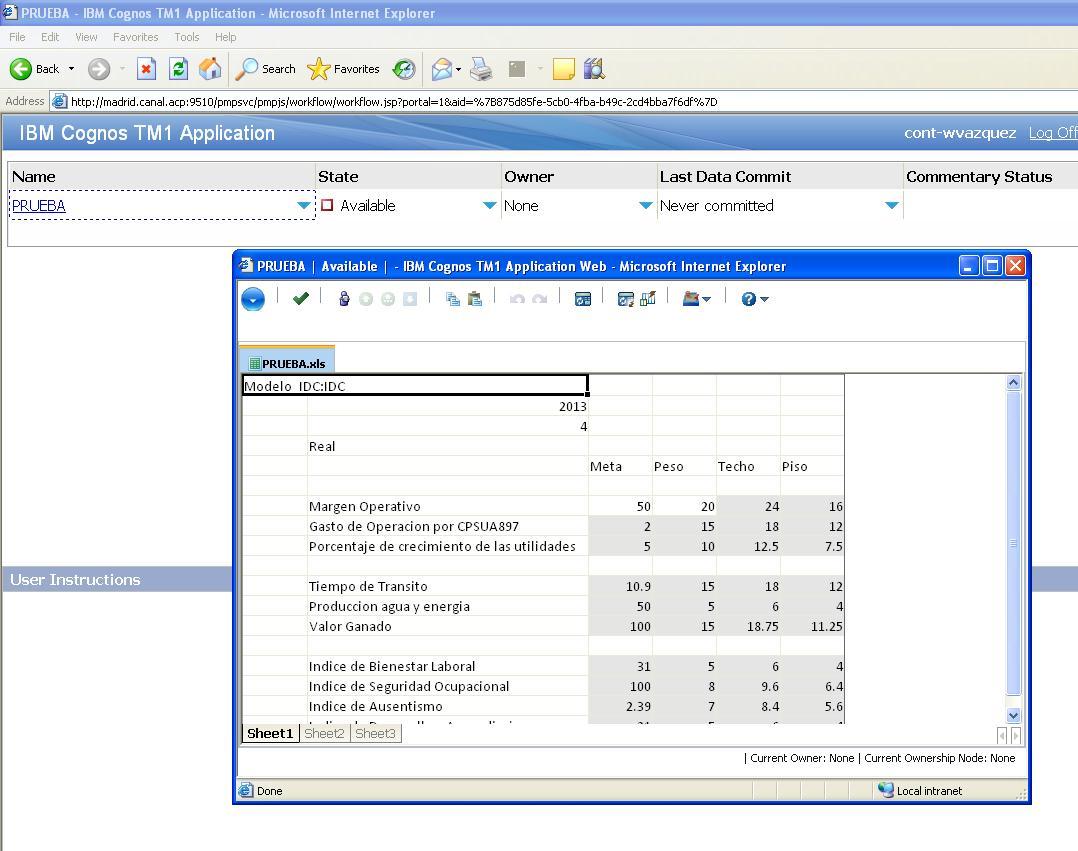This screenshot has width=1078, height=851.
Task: Click the Favorites star icon
Action: tap(318, 69)
